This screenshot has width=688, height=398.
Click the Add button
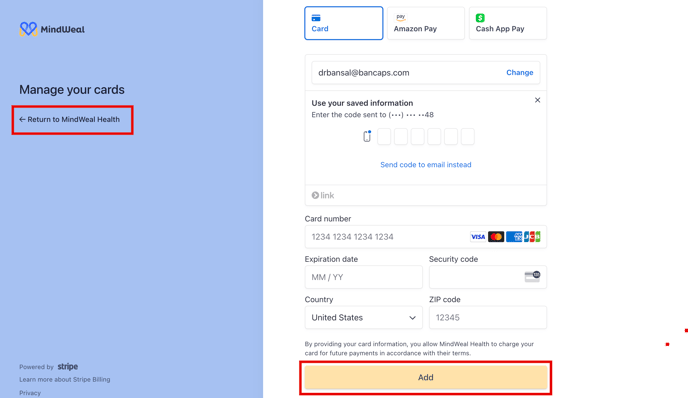coord(426,377)
